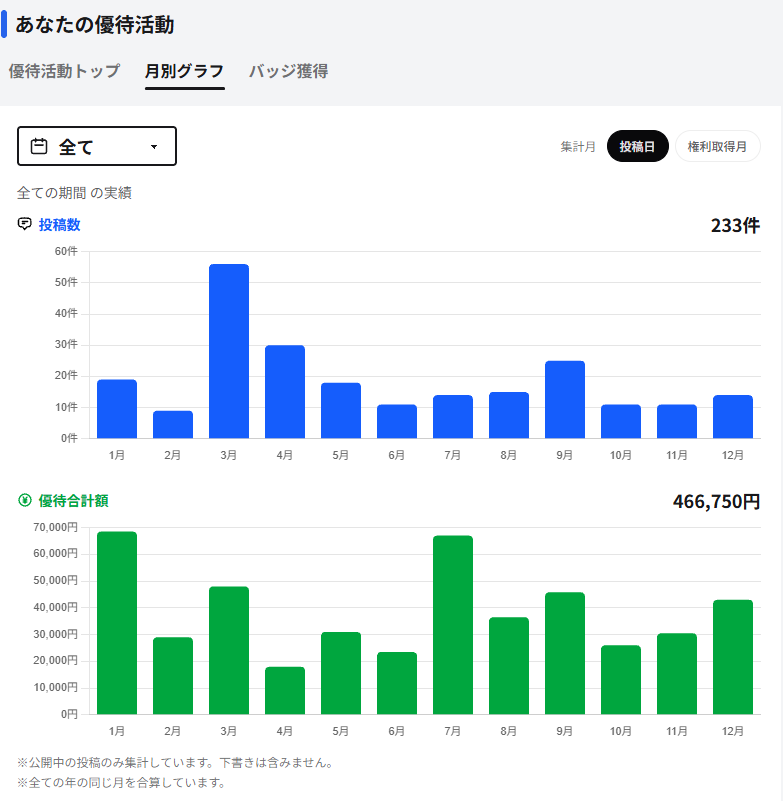The height and width of the screenshot is (801, 783).
Task: Click the green 2月 bar in 優待合計額 chart
Action: (173, 675)
